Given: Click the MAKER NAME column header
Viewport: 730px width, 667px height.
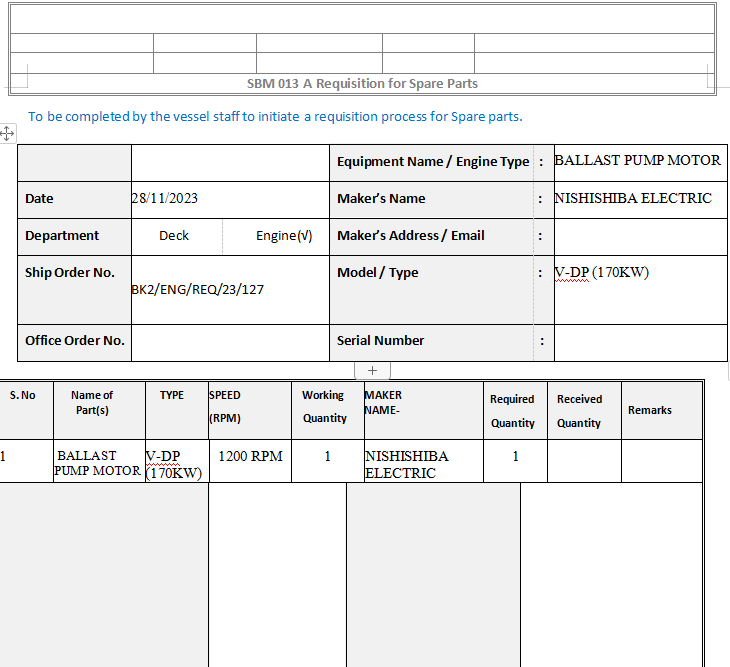Looking at the screenshot, I should pyautogui.click(x=384, y=403).
